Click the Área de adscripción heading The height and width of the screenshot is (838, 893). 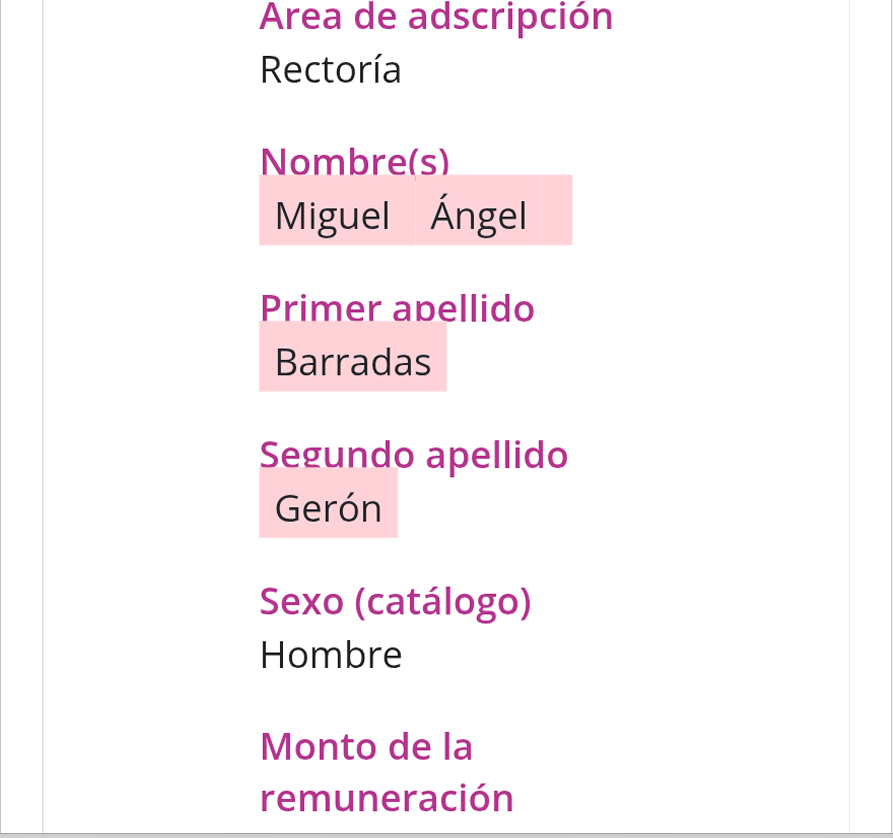tap(436, 17)
